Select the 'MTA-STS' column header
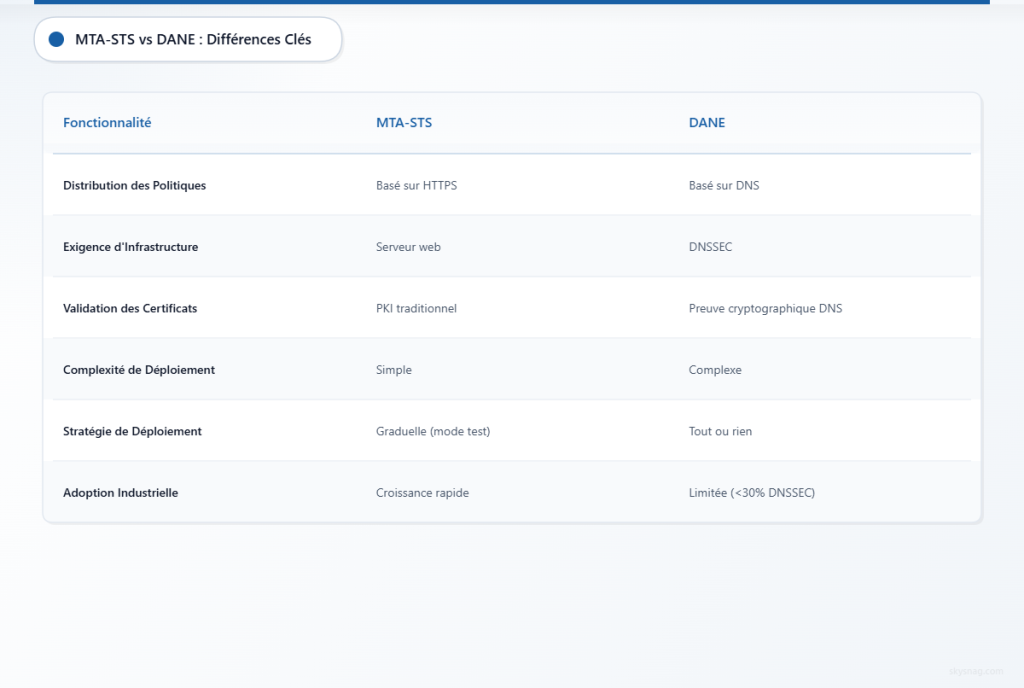Screen dimensions: 1024x688 point(404,123)
